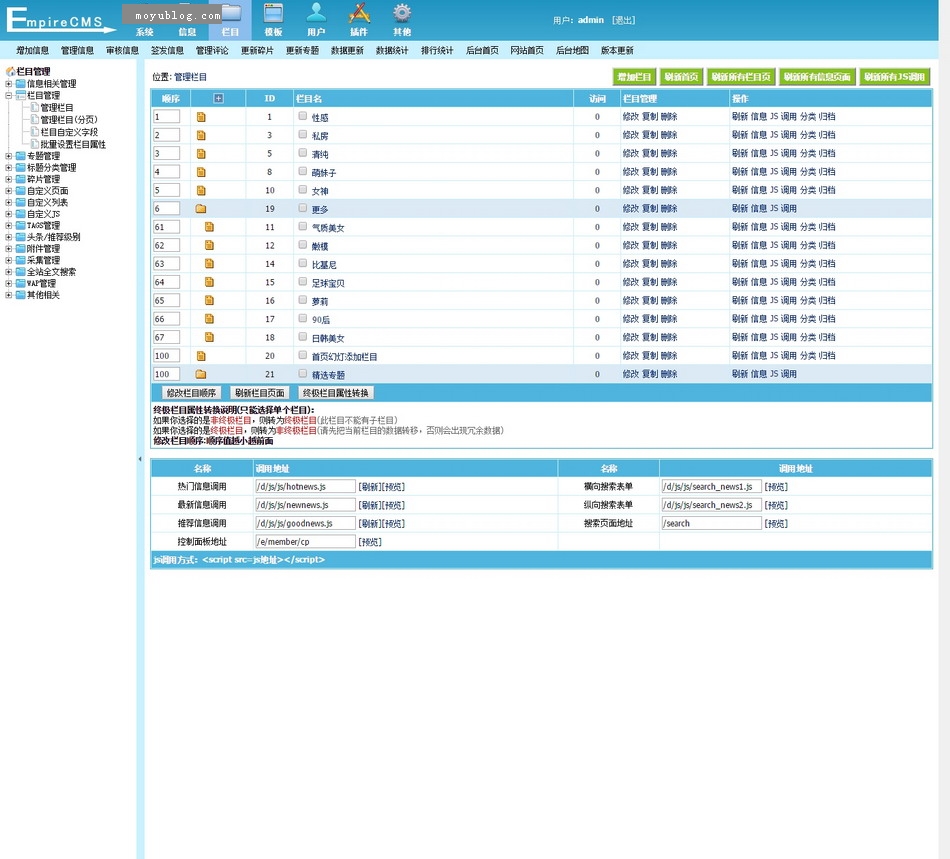Click the green 刷新首页 button
Viewport: 950px width, 859px height.
(681, 77)
